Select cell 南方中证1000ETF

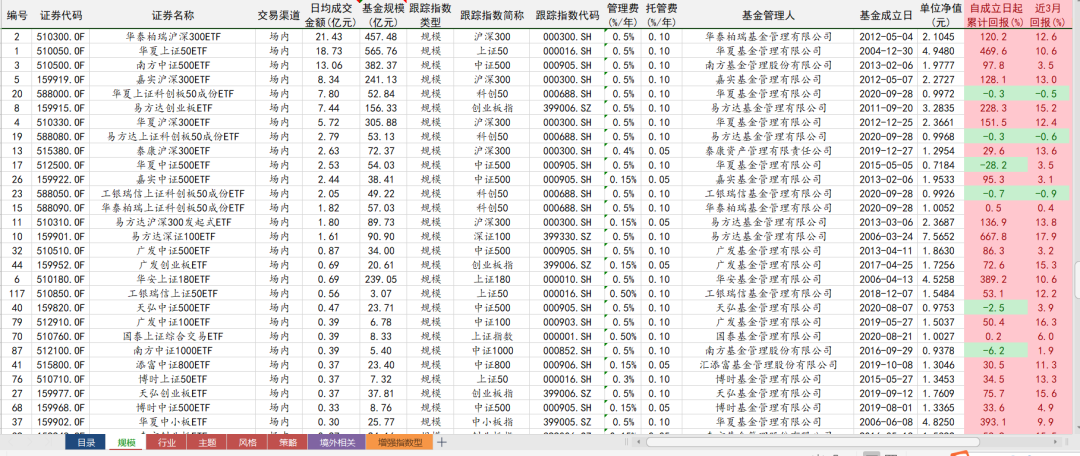pos(172,351)
